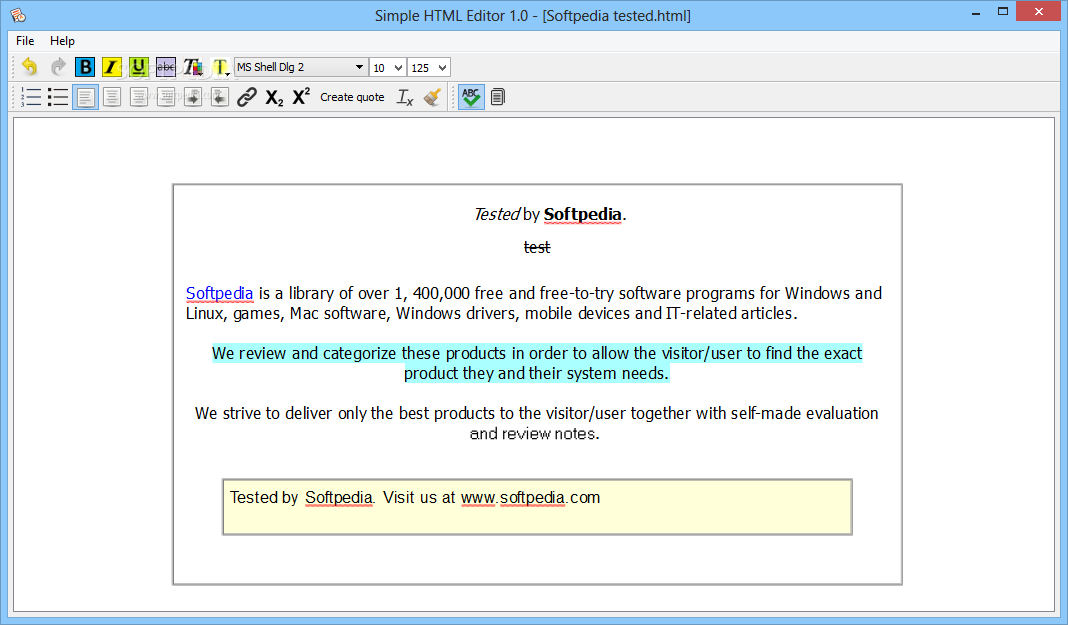Open the font family dropdown
Image resolution: width=1068 pixels, height=625 pixels.
[x=300, y=67]
